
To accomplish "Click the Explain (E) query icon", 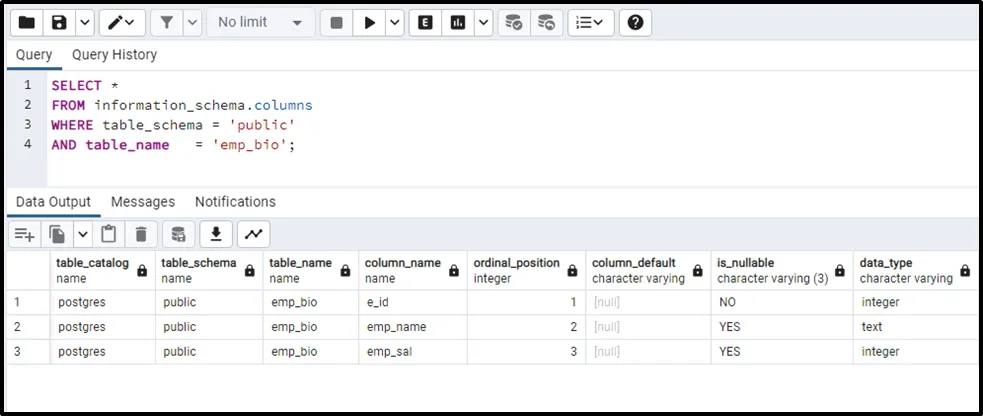I will (x=426, y=22).
